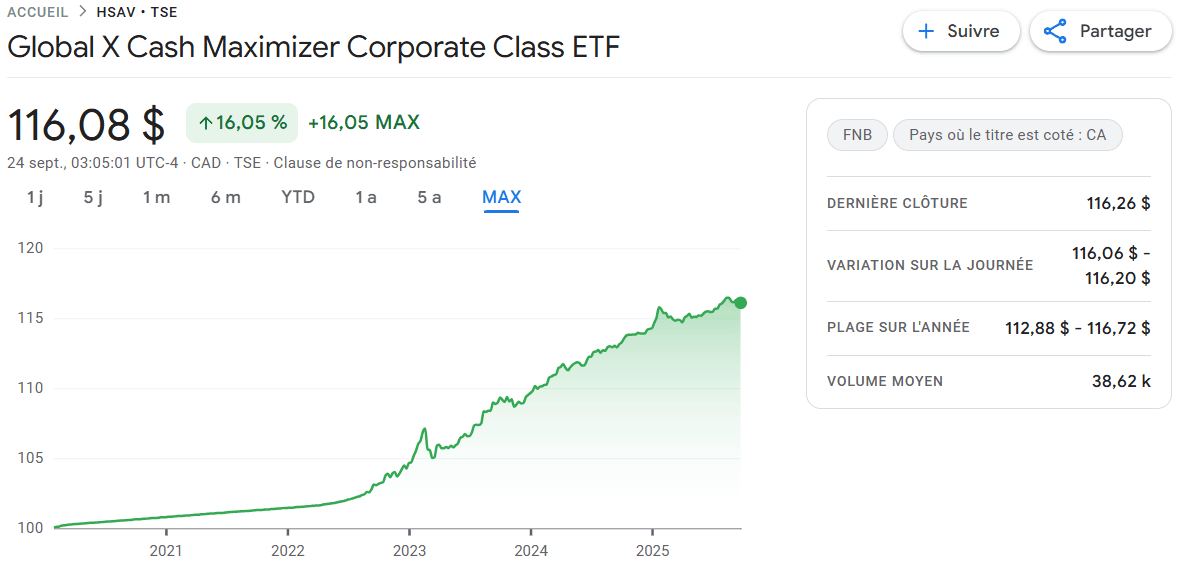This screenshot has height=567, width=1177.
Task: Click the breadcrumb chevron after ACCUEIL
Action: point(83,13)
